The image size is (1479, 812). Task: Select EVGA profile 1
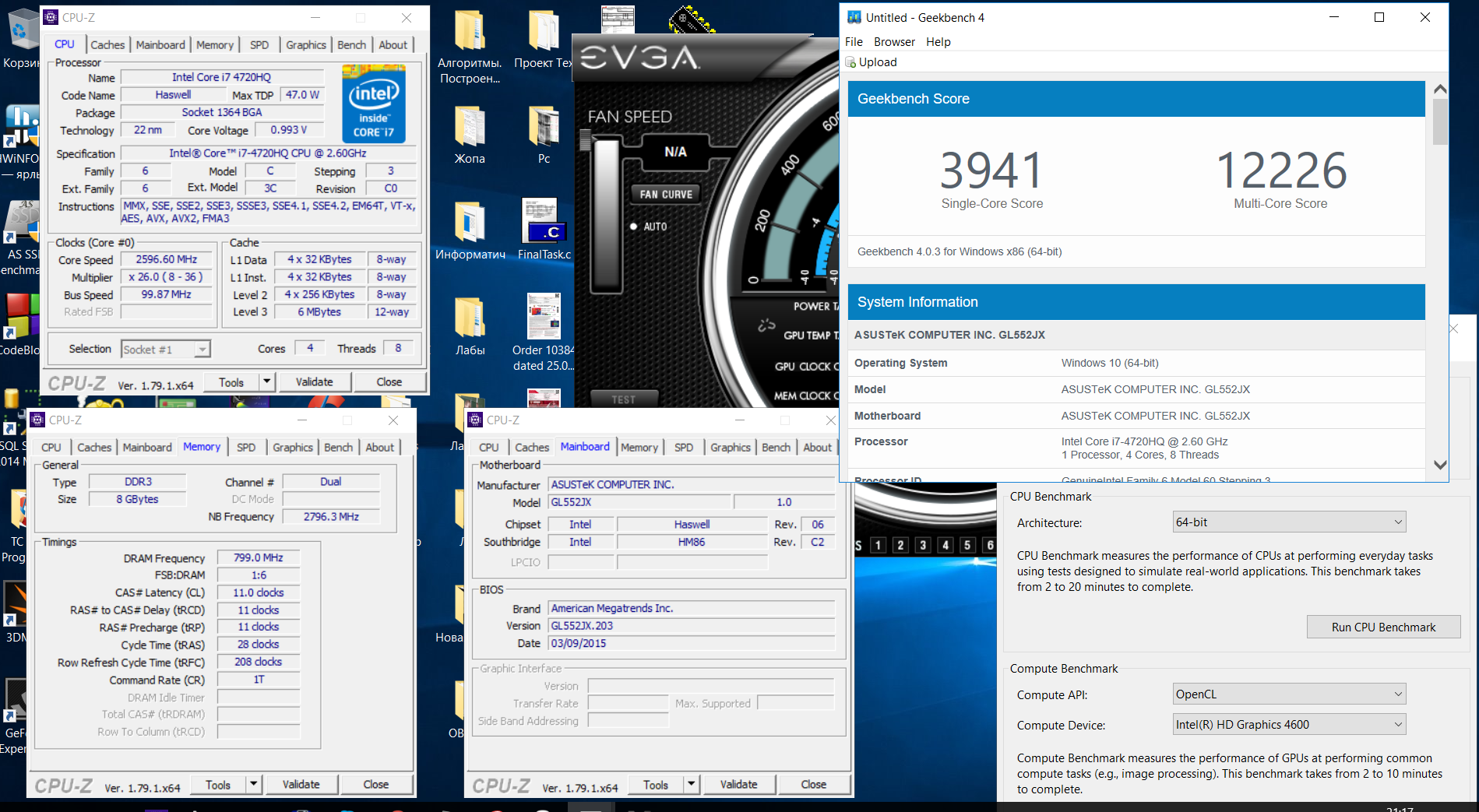click(878, 545)
